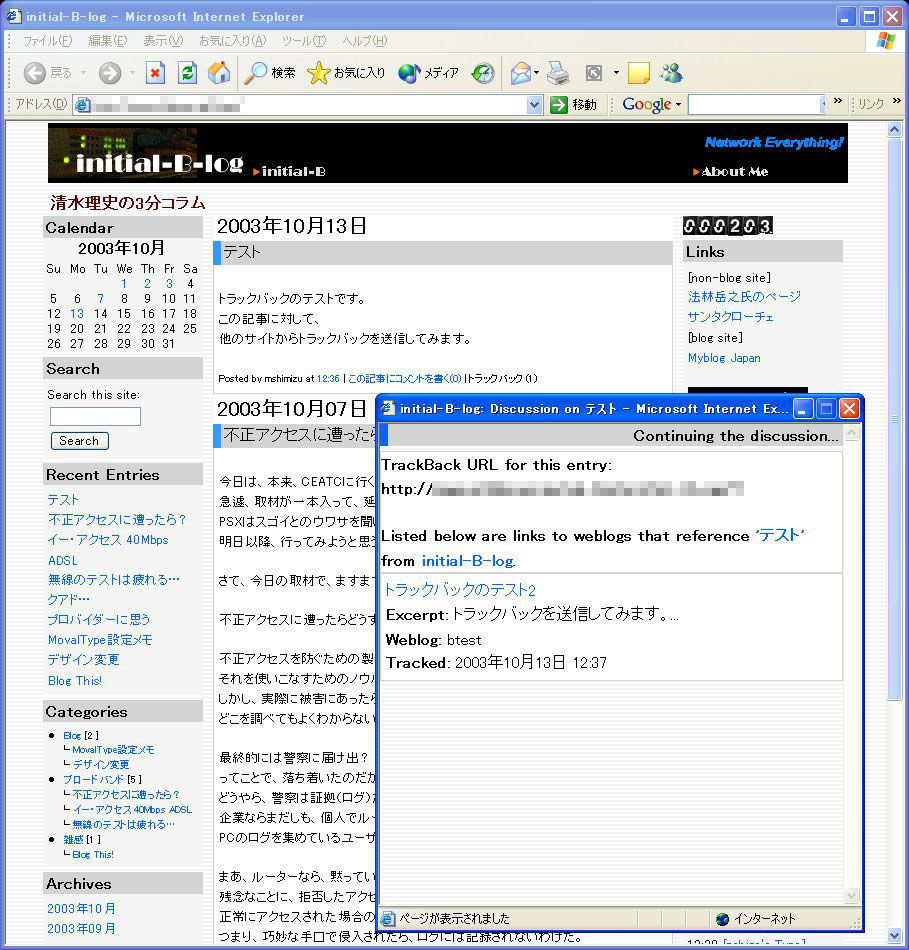Launch Messenger from the toolbar icon
The image size is (909, 950).
click(x=671, y=73)
